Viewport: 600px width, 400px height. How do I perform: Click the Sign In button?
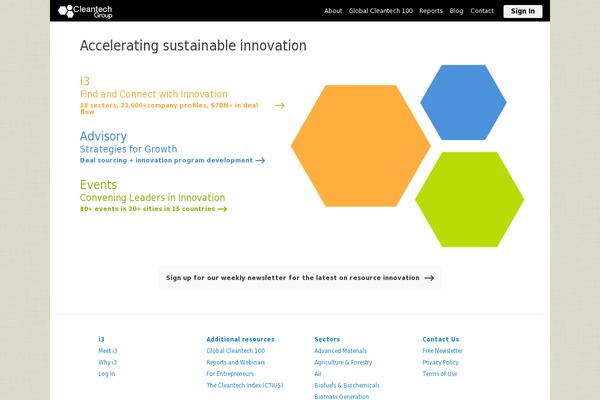click(523, 11)
